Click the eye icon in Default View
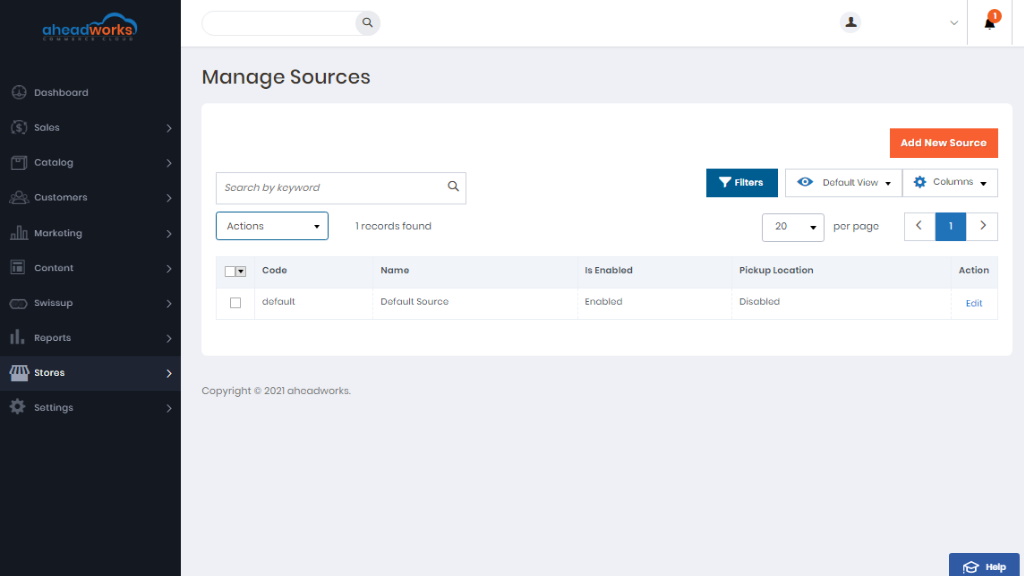Screen dimensions: 1024x576 click(805, 182)
